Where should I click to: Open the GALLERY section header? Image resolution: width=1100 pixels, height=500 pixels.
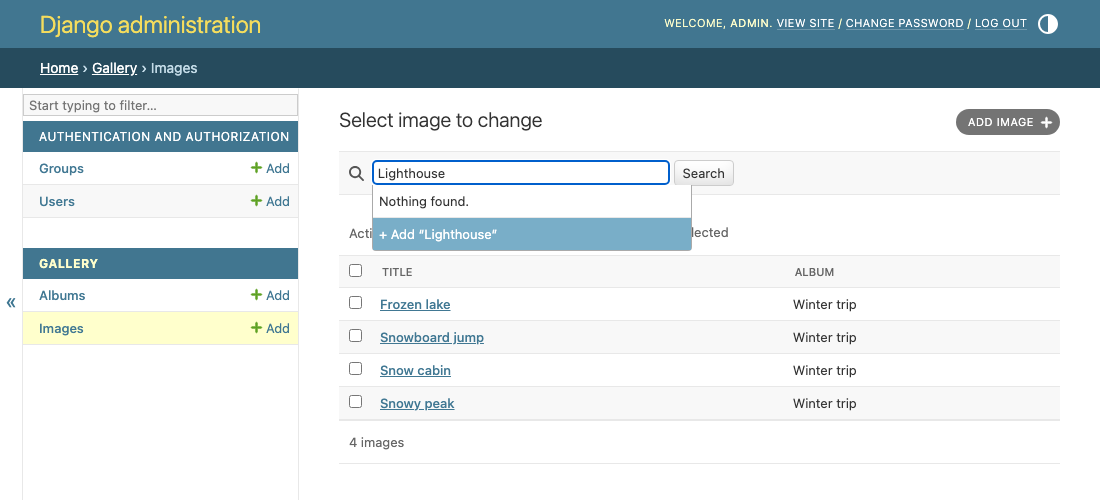[69, 264]
